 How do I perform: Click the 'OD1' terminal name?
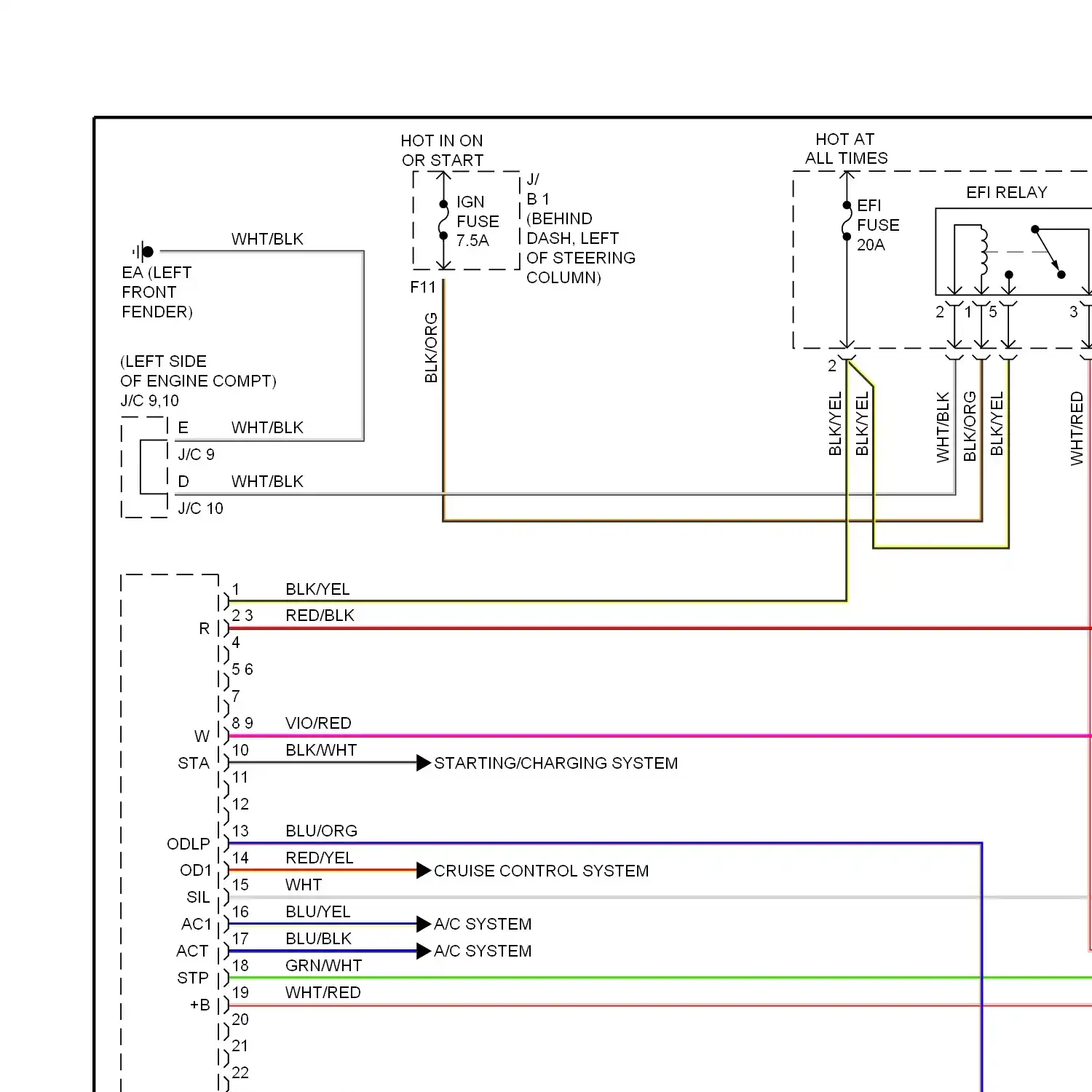196,870
